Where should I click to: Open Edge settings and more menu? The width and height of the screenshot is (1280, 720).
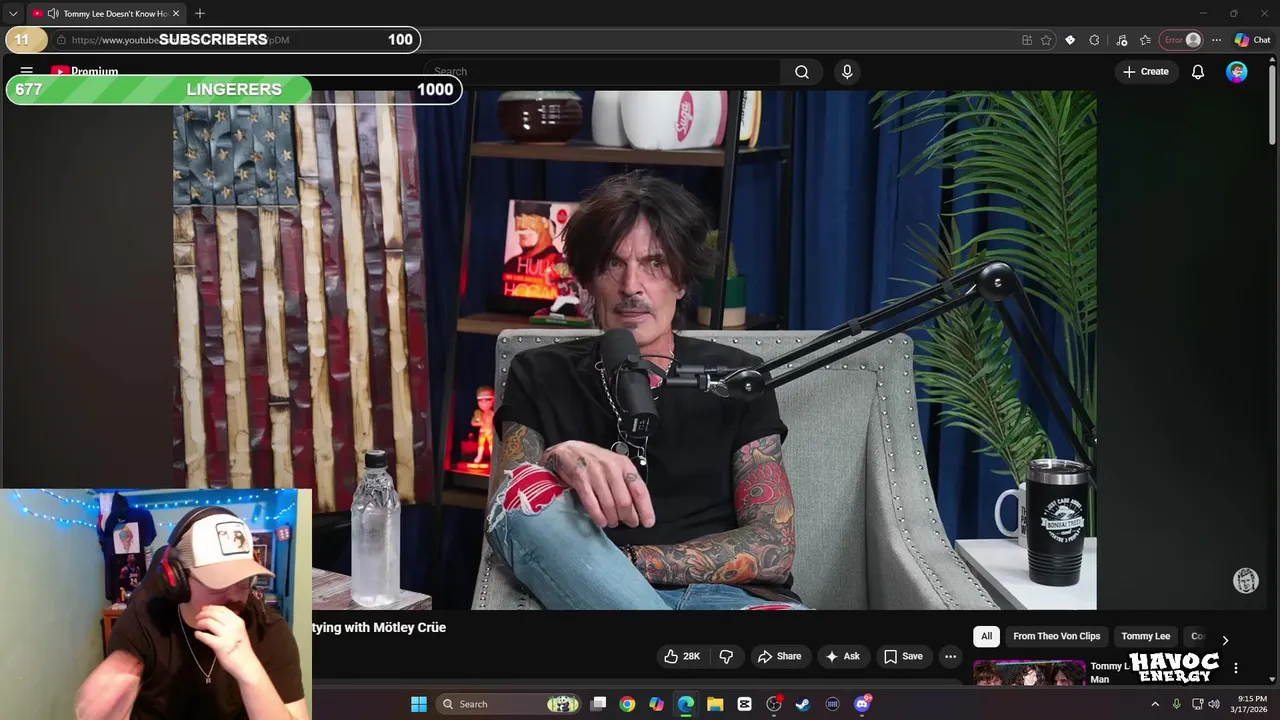(1216, 40)
